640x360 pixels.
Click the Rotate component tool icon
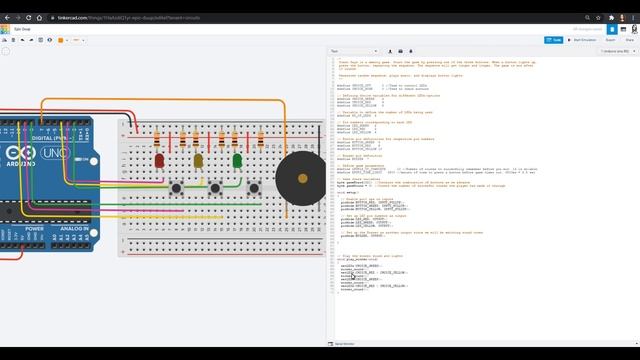click(x=4, y=40)
